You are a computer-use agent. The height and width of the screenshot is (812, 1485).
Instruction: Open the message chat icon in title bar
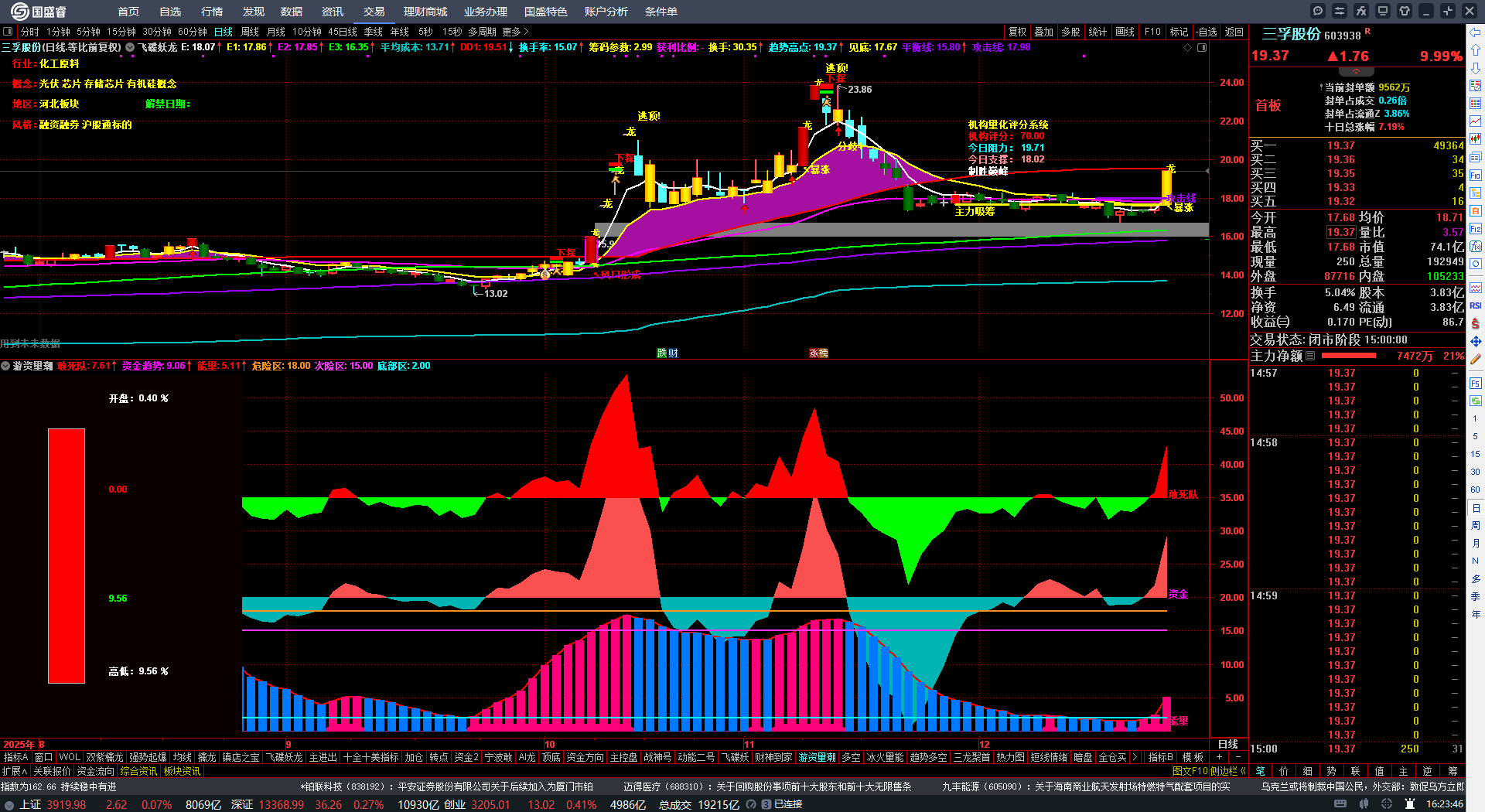[x=1317, y=11]
